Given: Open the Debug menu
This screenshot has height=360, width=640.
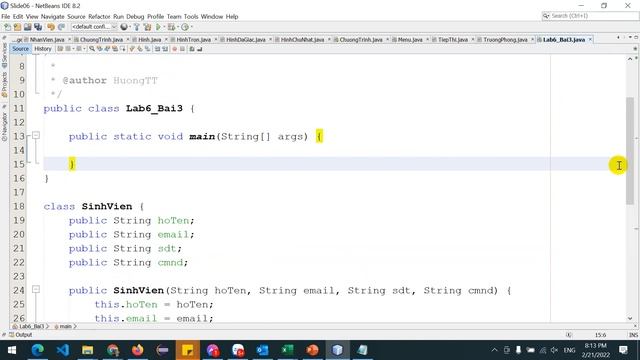Looking at the screenshot, I should tap(135, 17).
